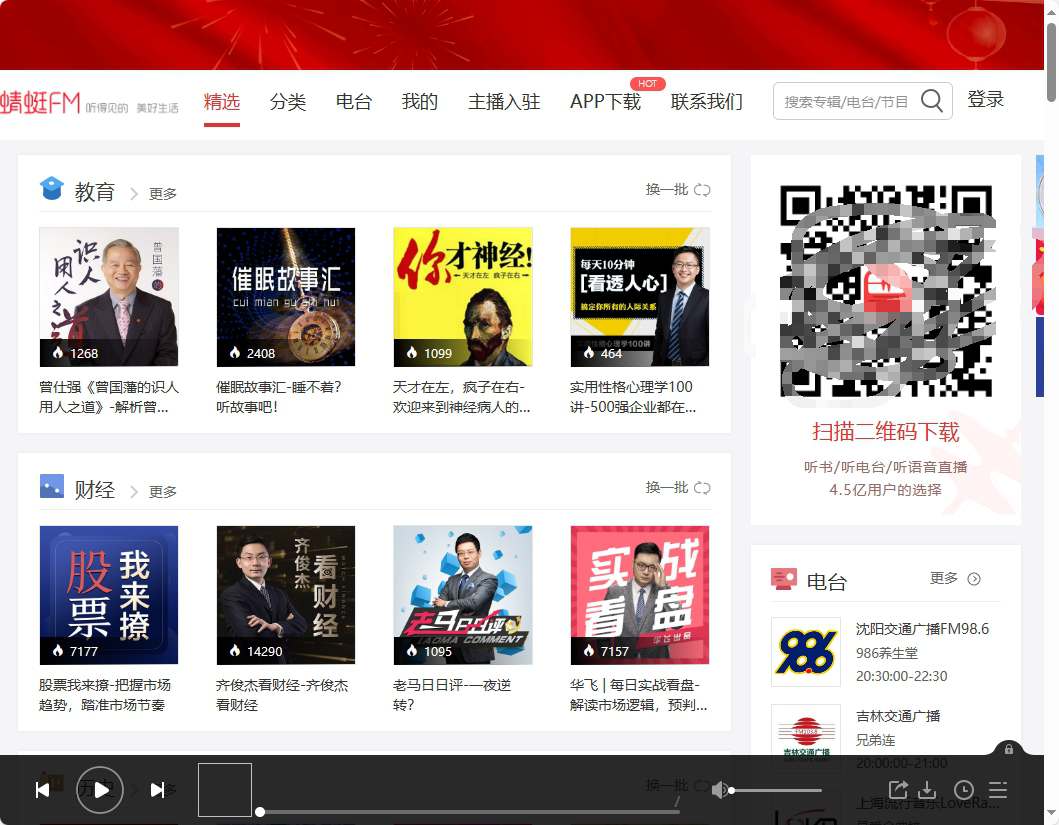Open 股票我来撩 album cover
Image resolution: width=1059 pixels, height=825 pixels.
pyautogui.click(x=109, y=595)
